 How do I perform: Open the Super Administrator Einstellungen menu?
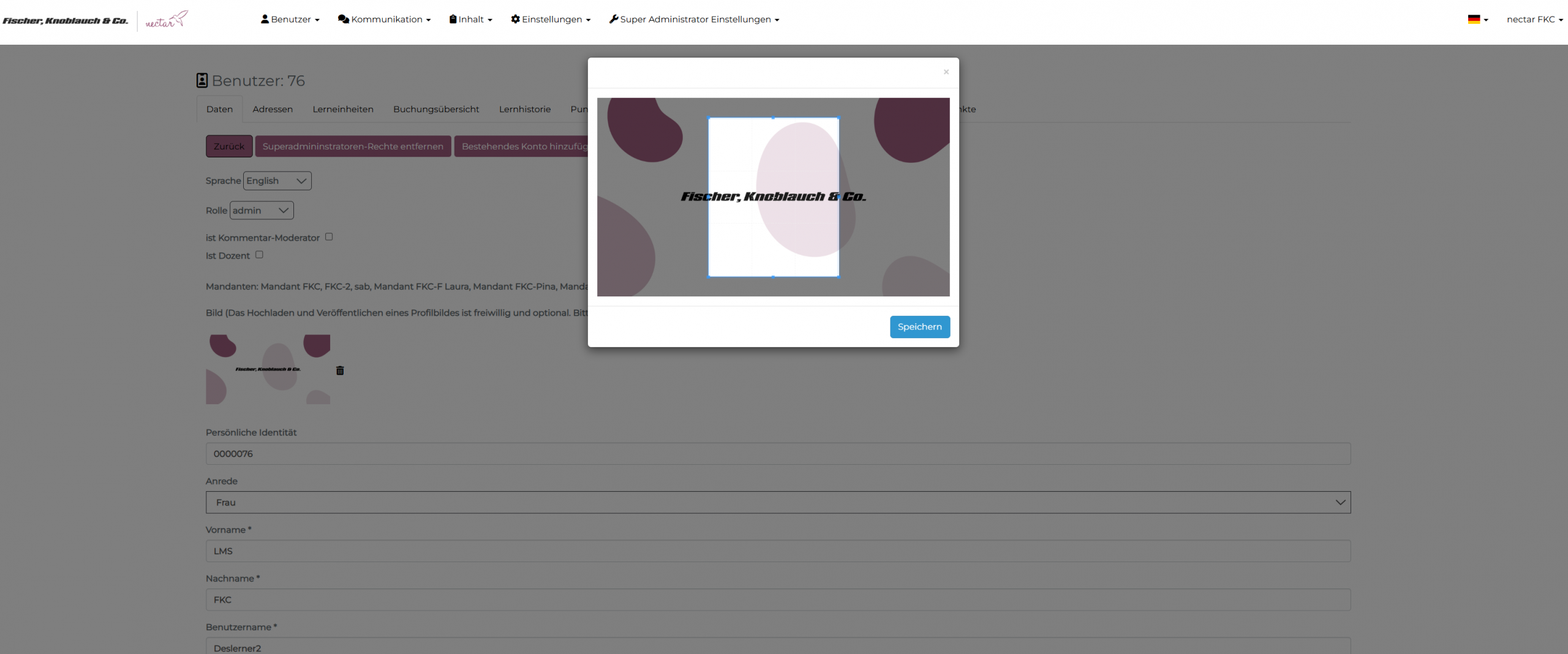click(695, 20)
